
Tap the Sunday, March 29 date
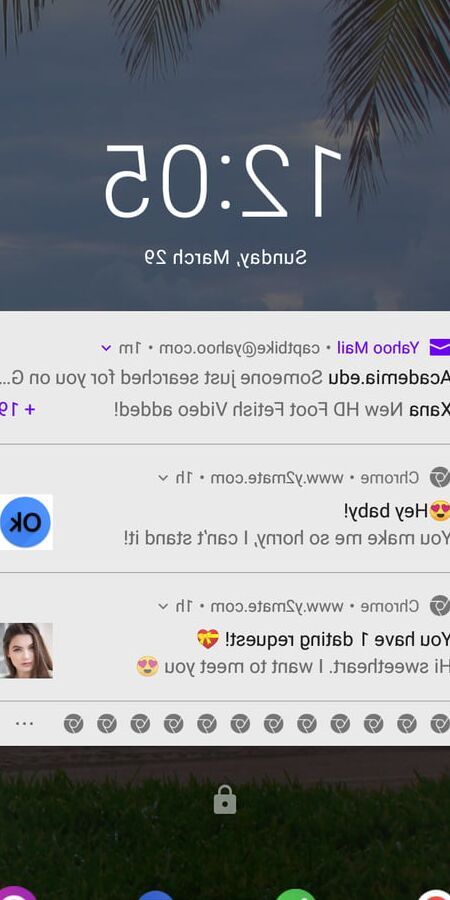tap(225, 257)
